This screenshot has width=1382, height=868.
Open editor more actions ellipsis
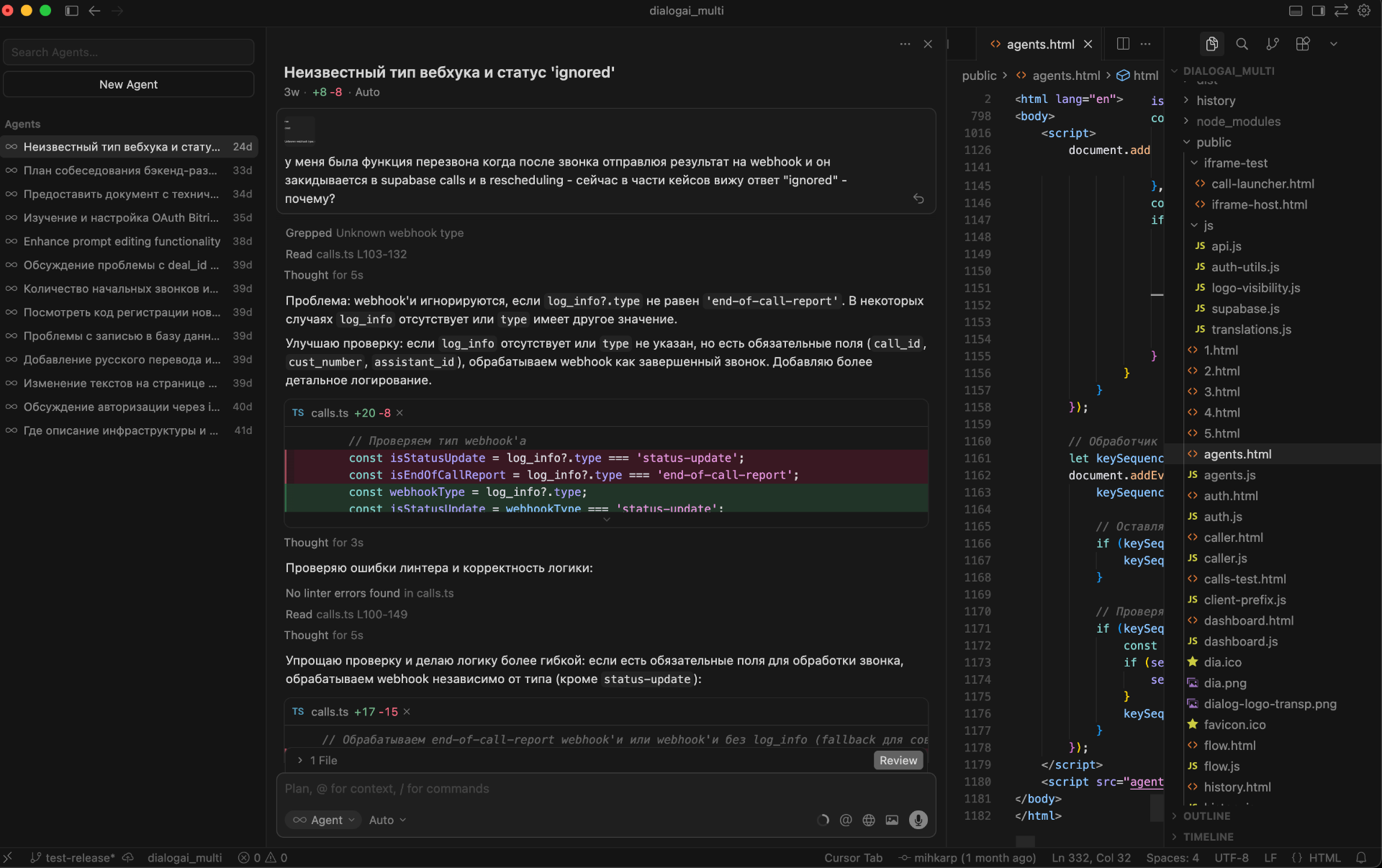click(x=1146, y=44)
